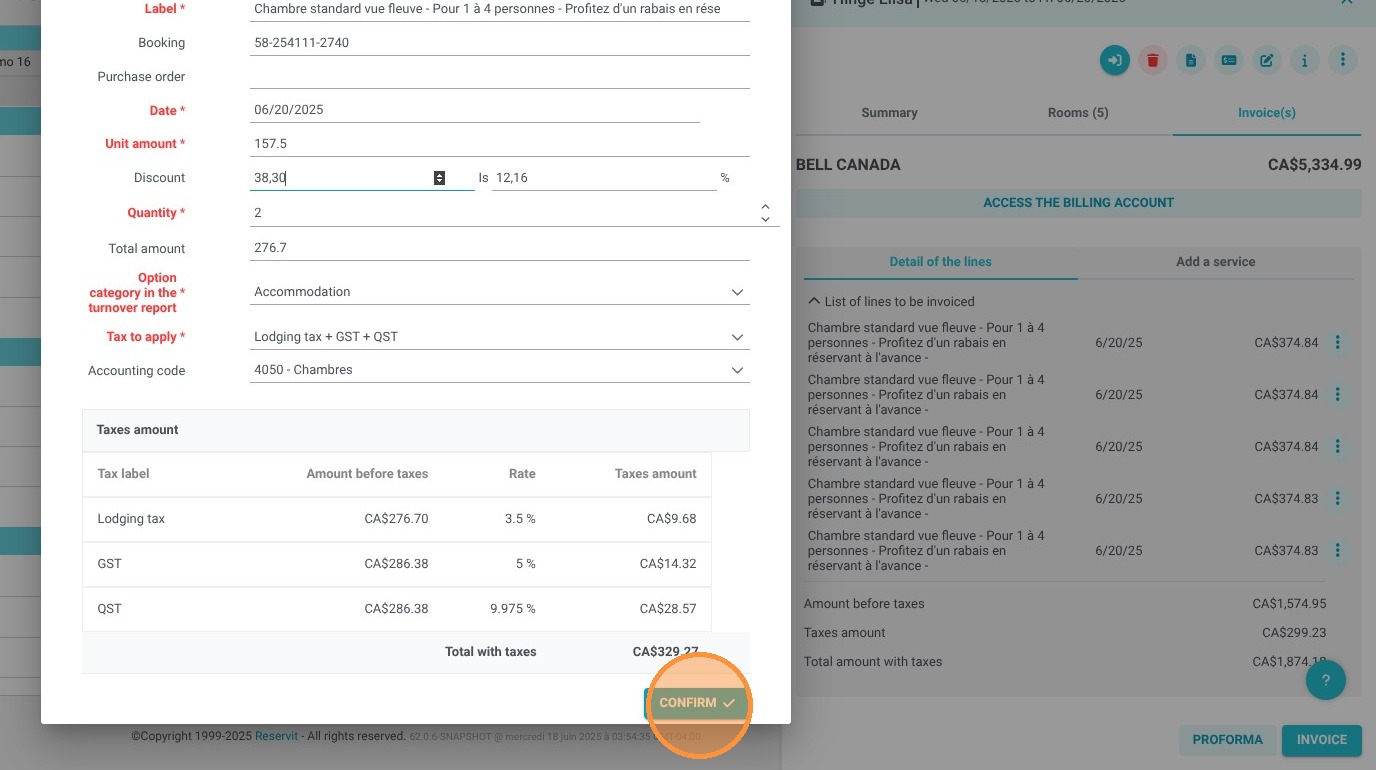Click the CA$276.70 amount before taxes
Image resolution: width=1376 pixels, height=770 pixels.
396,519
